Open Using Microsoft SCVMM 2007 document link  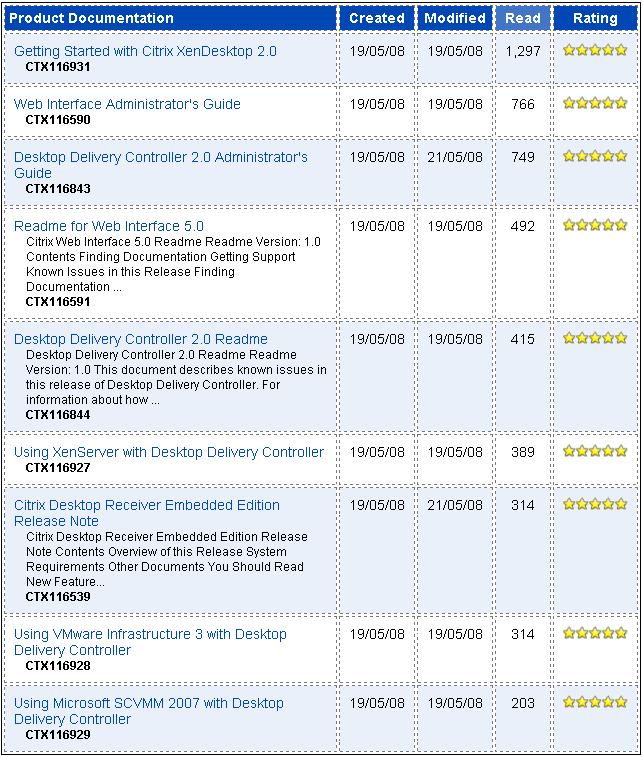tap(149, 704)
